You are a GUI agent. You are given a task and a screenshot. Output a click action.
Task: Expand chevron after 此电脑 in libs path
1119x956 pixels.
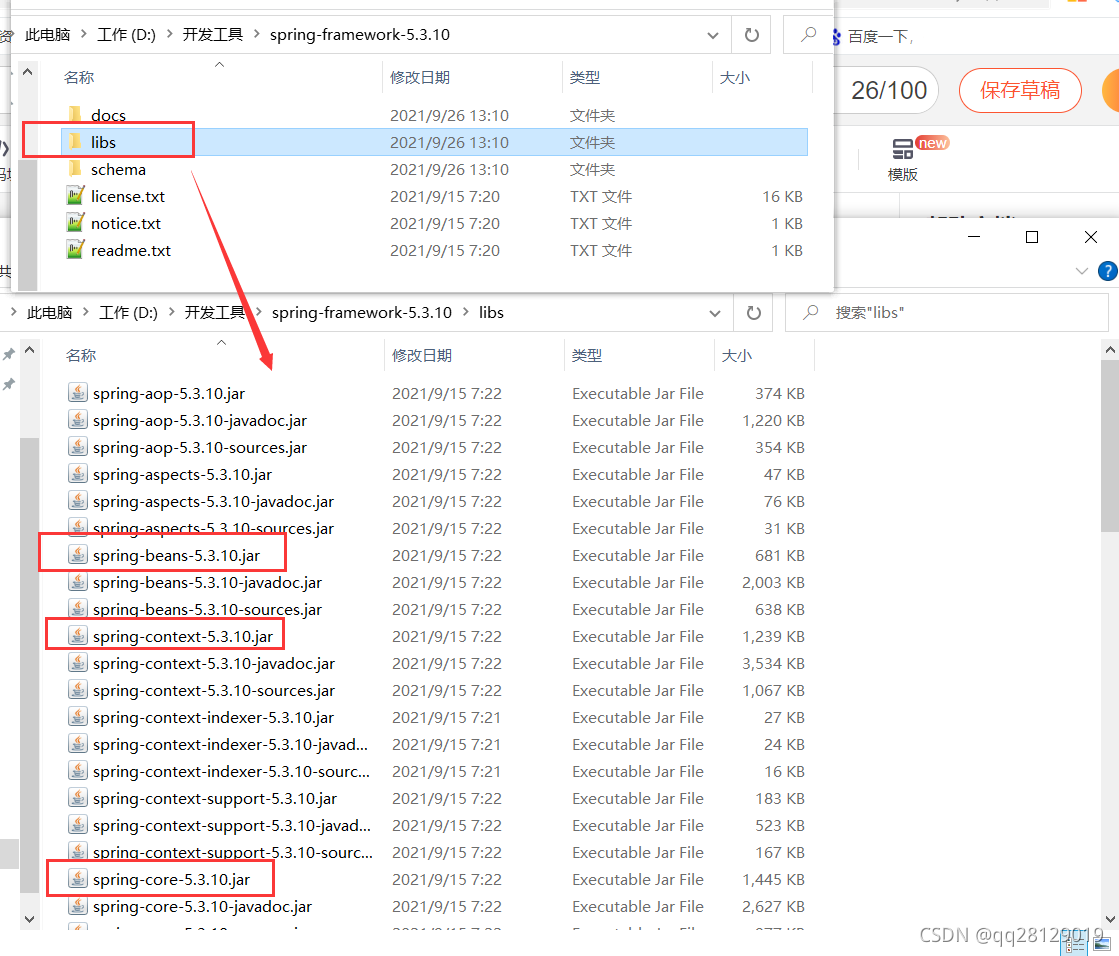pyautogui.click(x=86, y=312)
